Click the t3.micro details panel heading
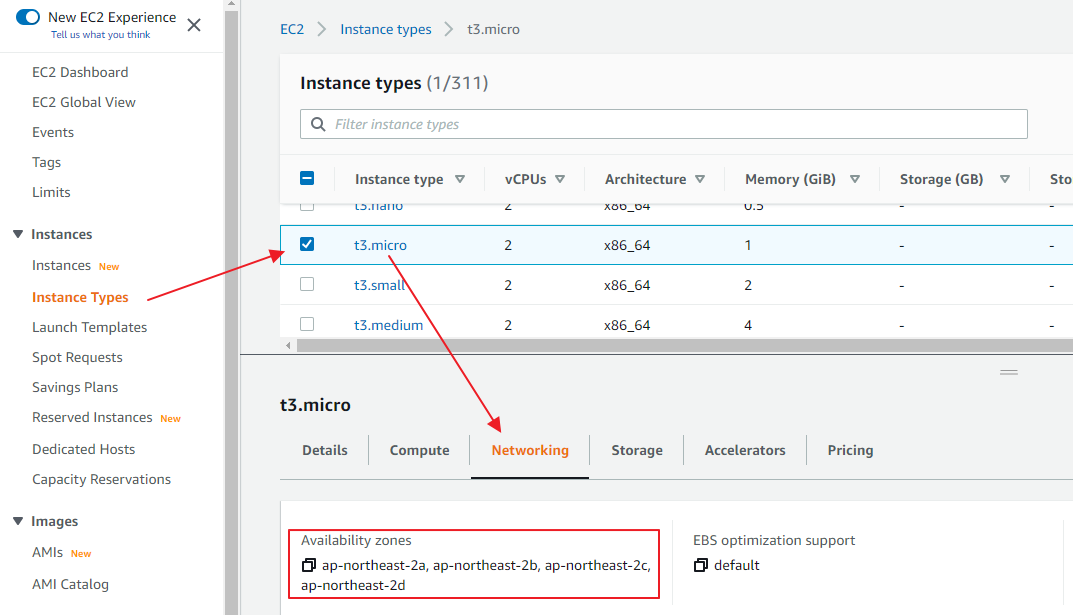The width and height of the screenshot is (1073, 615). pos(315,405)
